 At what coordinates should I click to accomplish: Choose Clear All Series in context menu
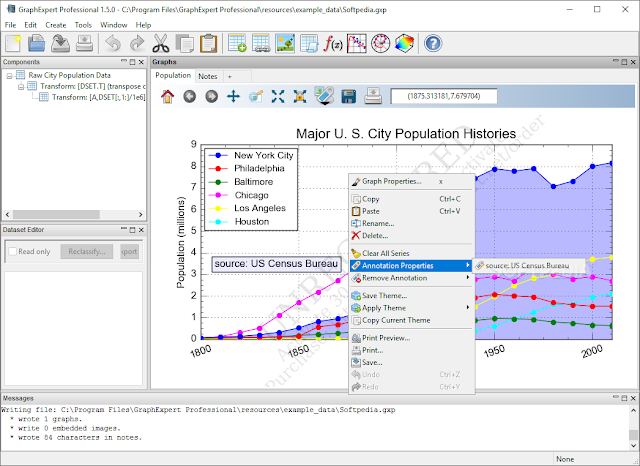click(x=411, y=253)
